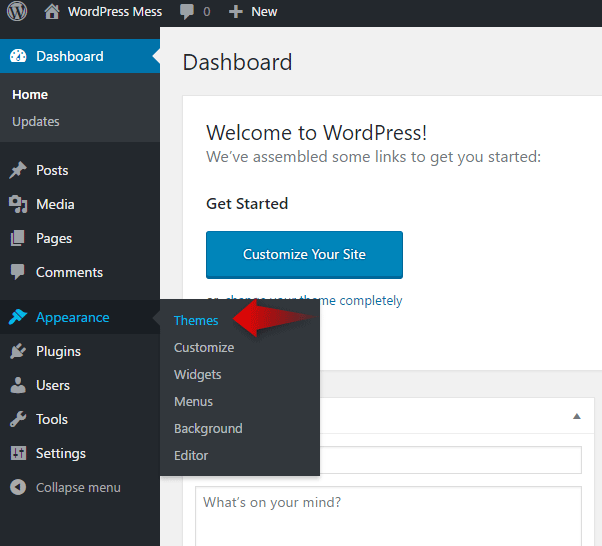Click the Posts pushpin icon
Image resolution: width=602 pixels, height=546 pixels.
[18, 171]
